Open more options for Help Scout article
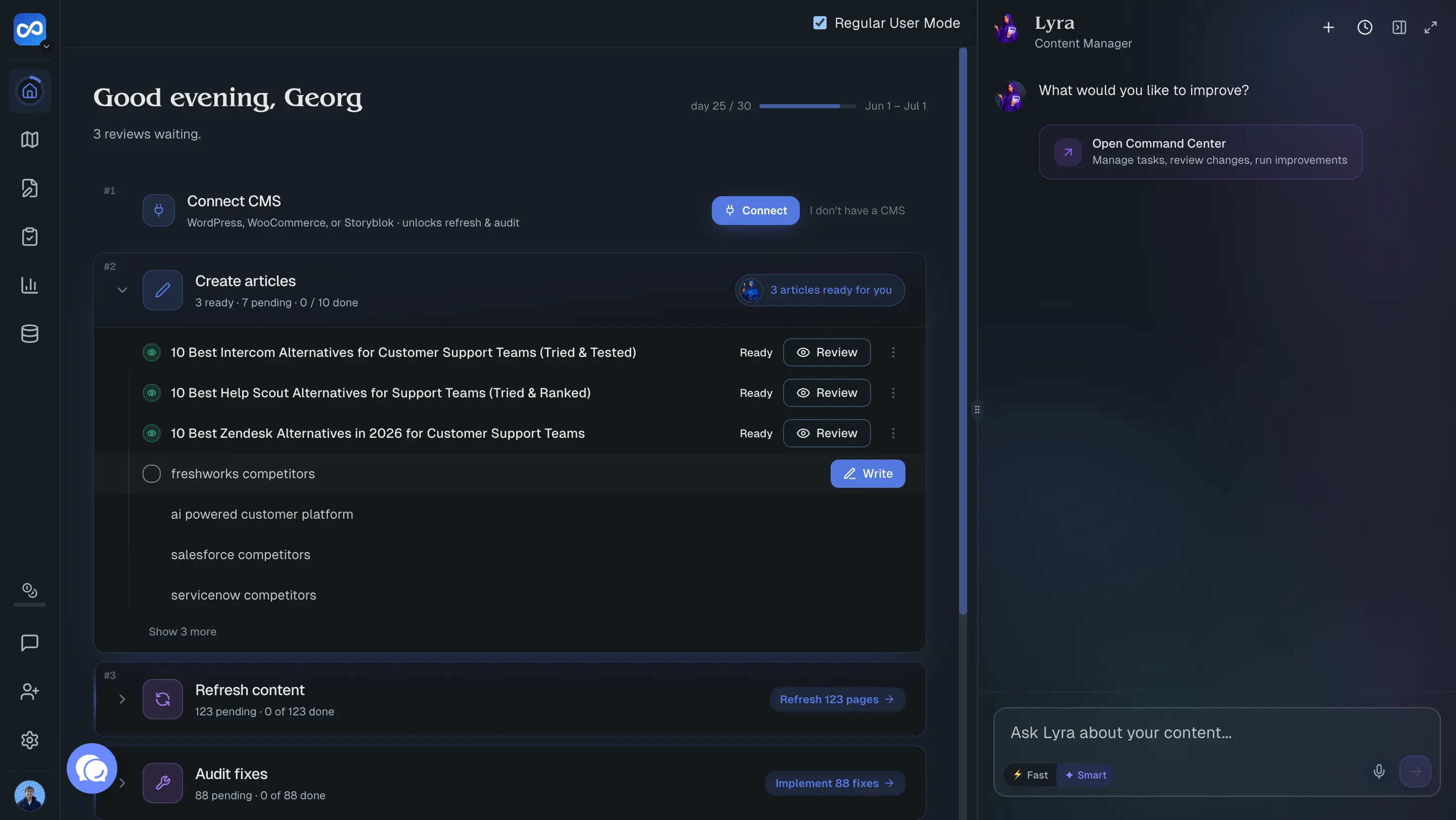Screen dimensions: 1456x820 [x=893, y=393]
